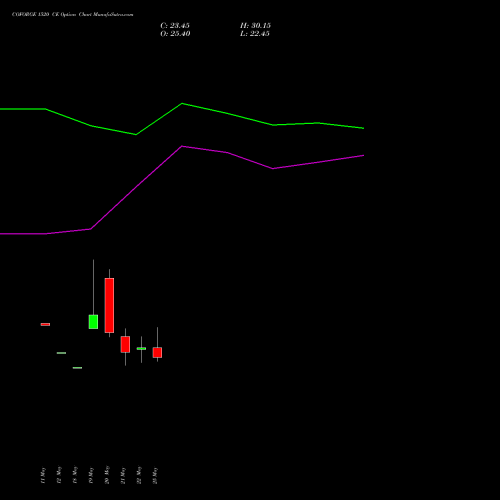Click the 12 May date label

(59, 475)
